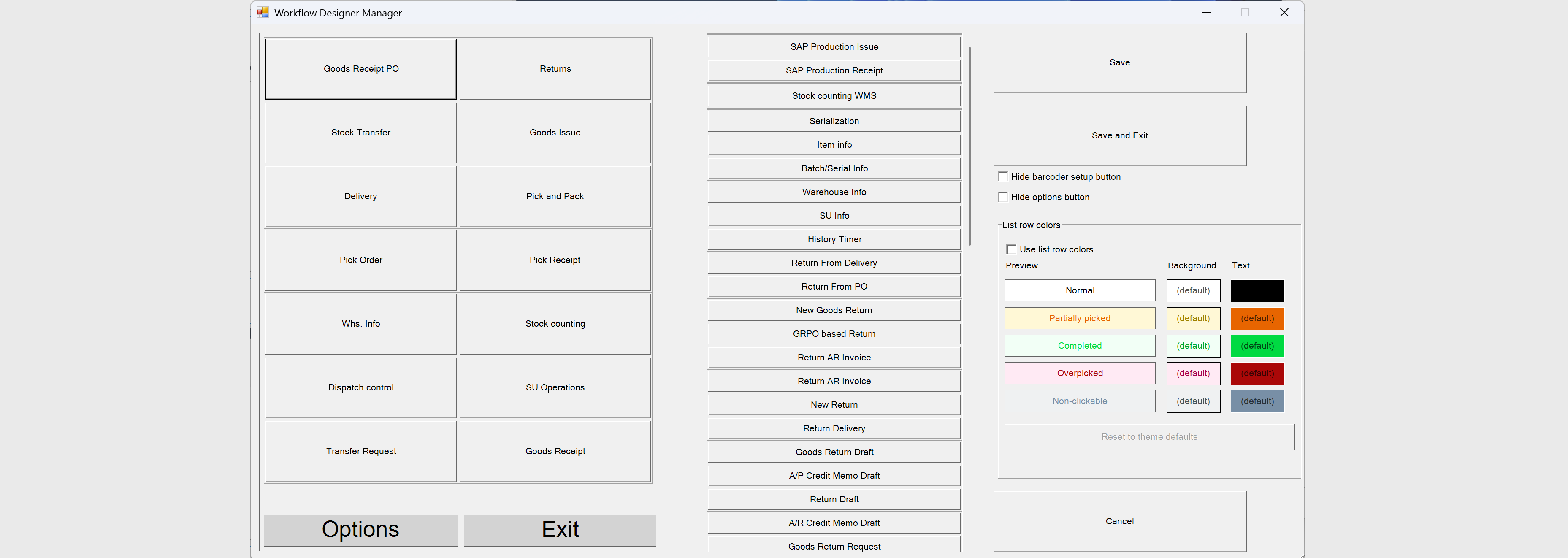Select Stock counting WMS in the list
This screenshot has height=558, width=1568.
[x=834, y=96]
